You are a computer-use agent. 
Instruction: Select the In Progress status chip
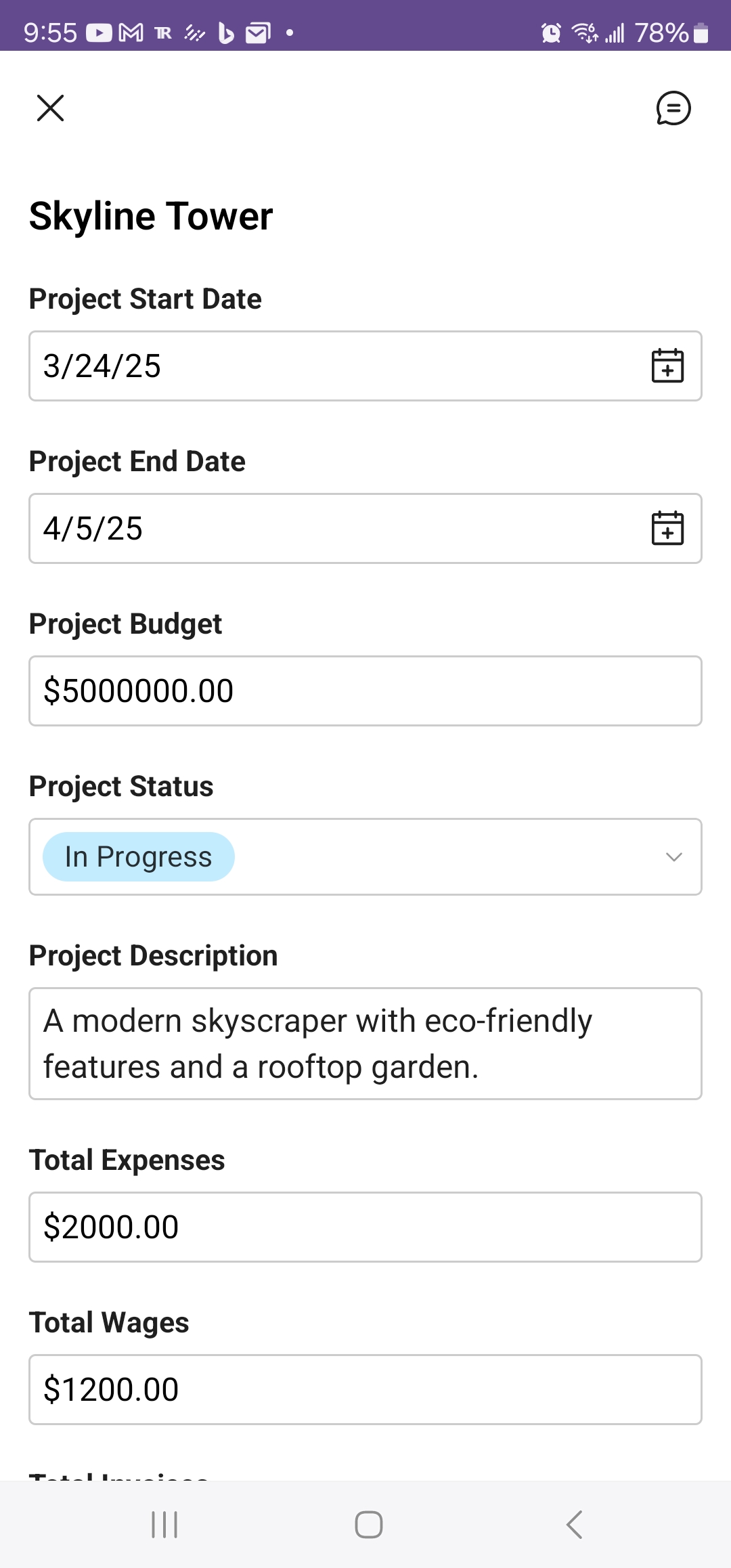[x=139, y=857]
